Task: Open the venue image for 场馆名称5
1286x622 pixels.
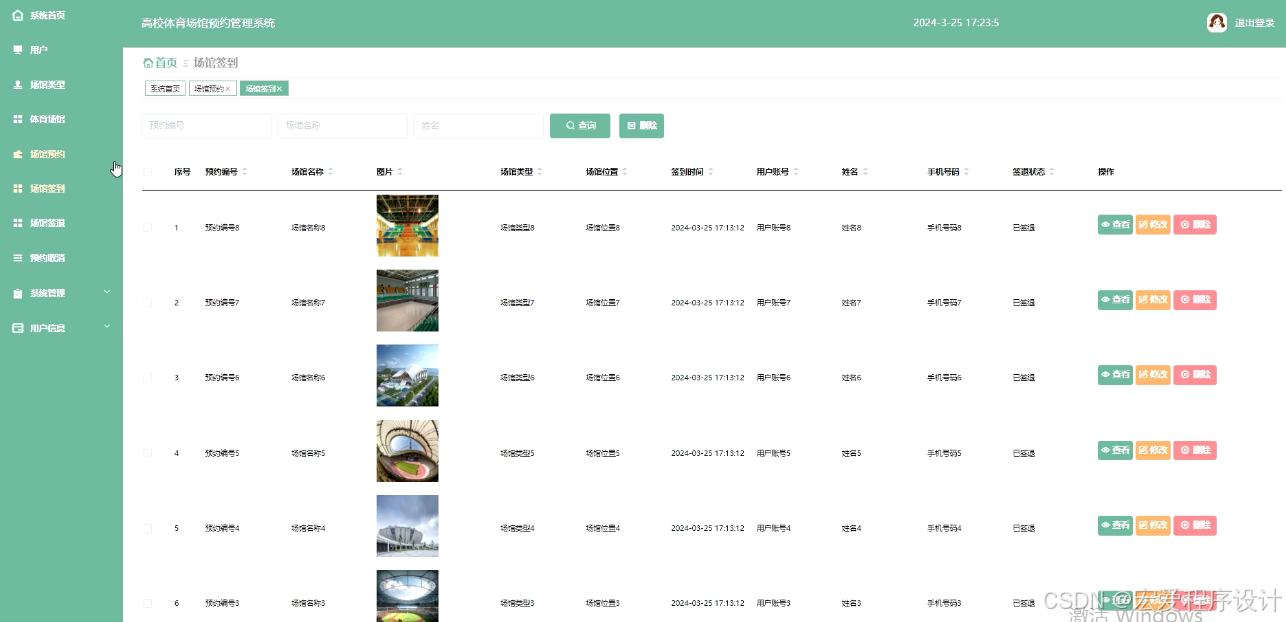Action: 407,451
